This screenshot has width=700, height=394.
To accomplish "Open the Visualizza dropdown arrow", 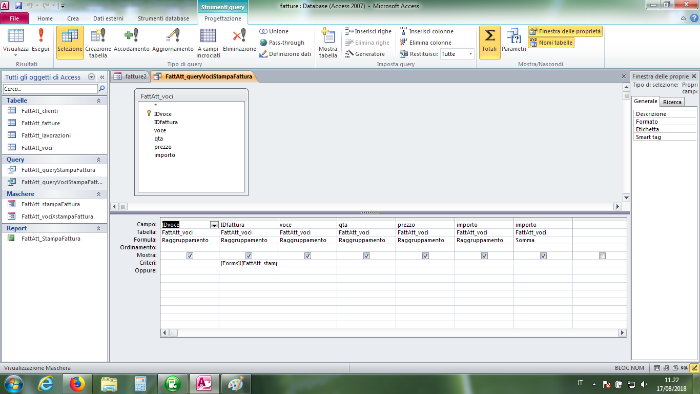I will tap(16, 55).
